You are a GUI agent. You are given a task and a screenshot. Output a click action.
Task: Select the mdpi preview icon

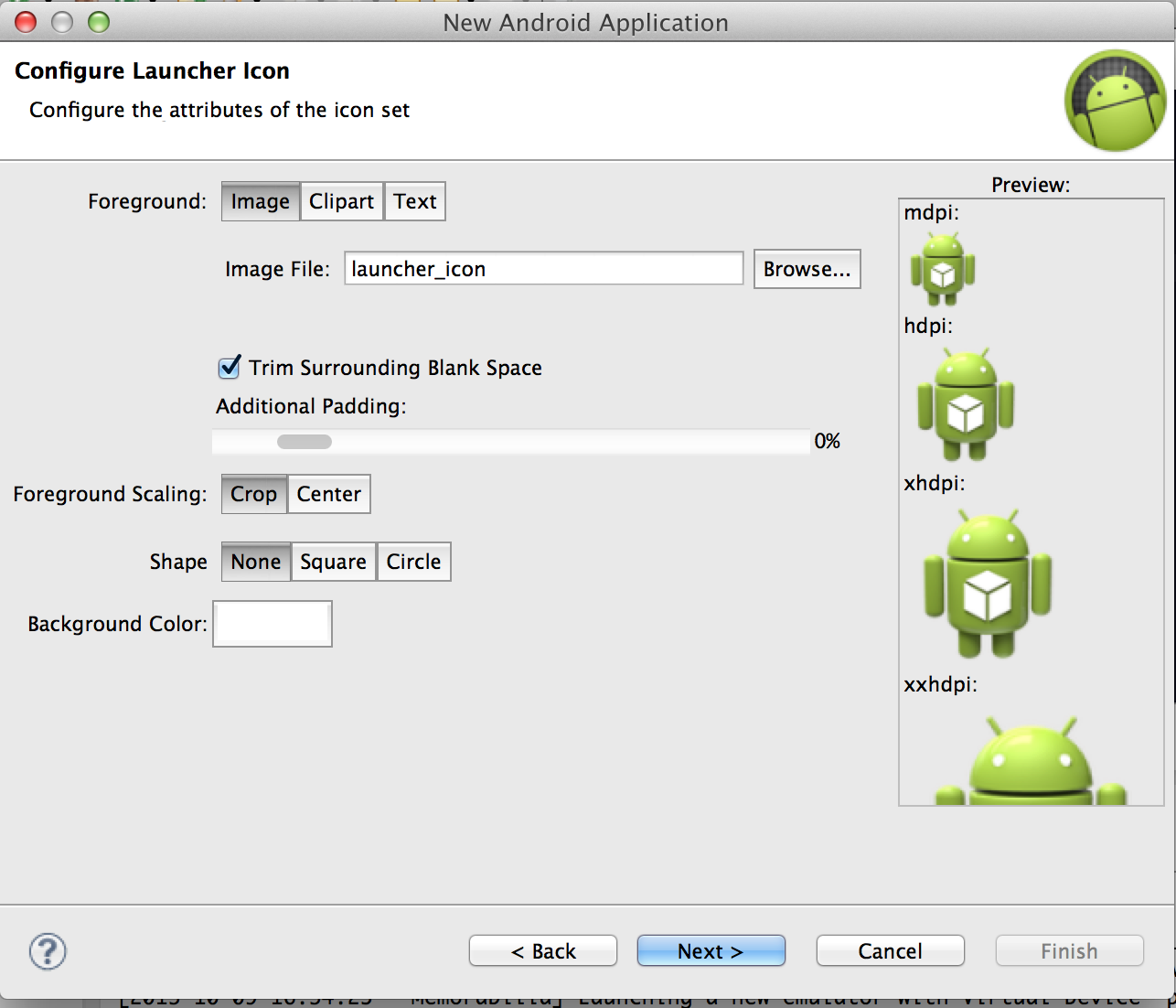point(943,269)
